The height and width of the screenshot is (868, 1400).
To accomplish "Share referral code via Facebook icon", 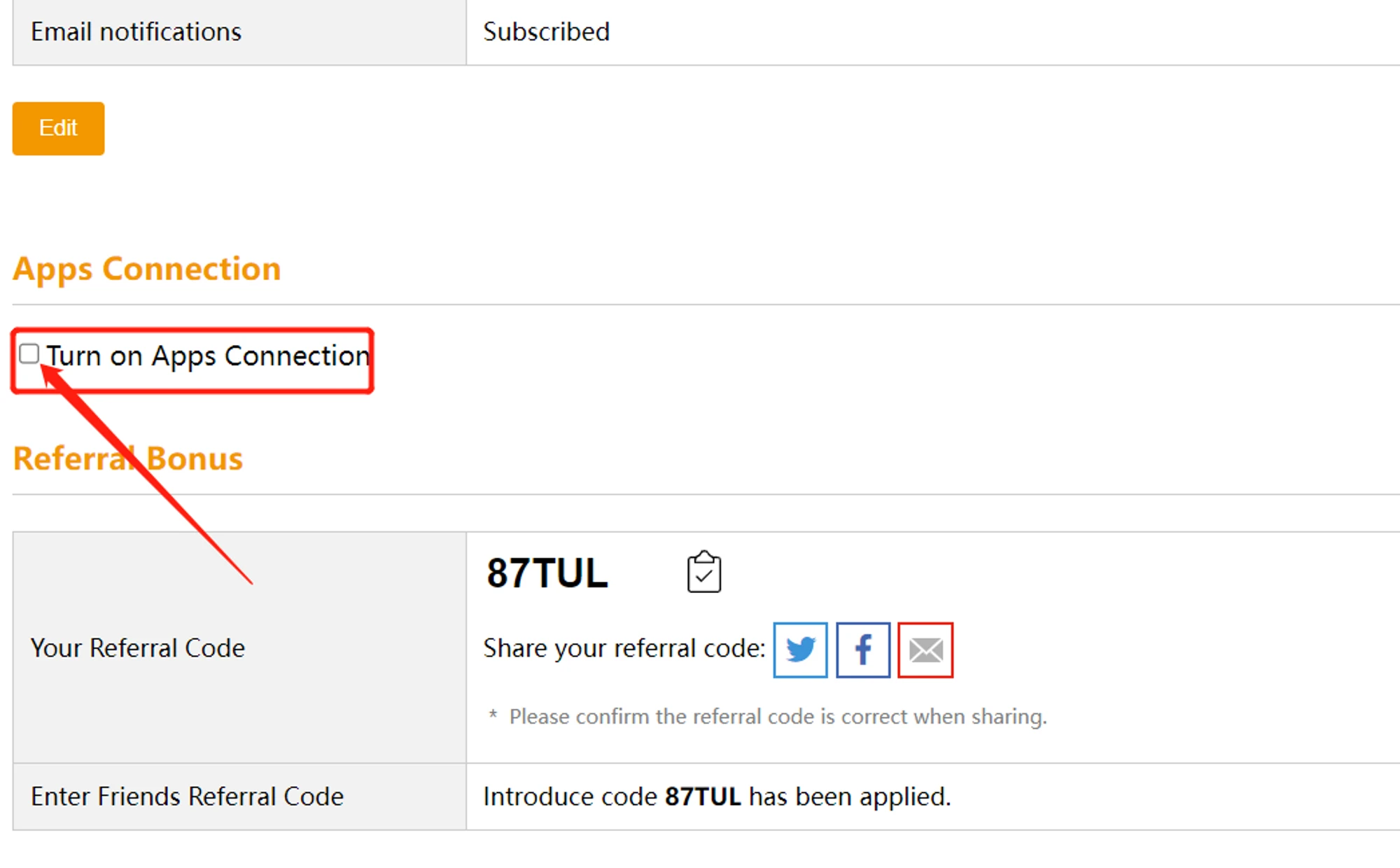I will coord(863,650).
